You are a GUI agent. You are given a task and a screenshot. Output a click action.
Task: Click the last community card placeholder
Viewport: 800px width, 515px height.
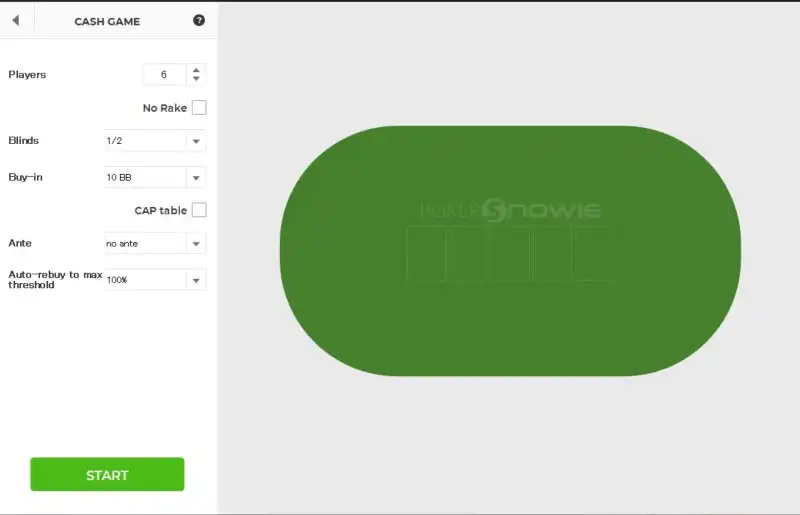coord(593,253)
